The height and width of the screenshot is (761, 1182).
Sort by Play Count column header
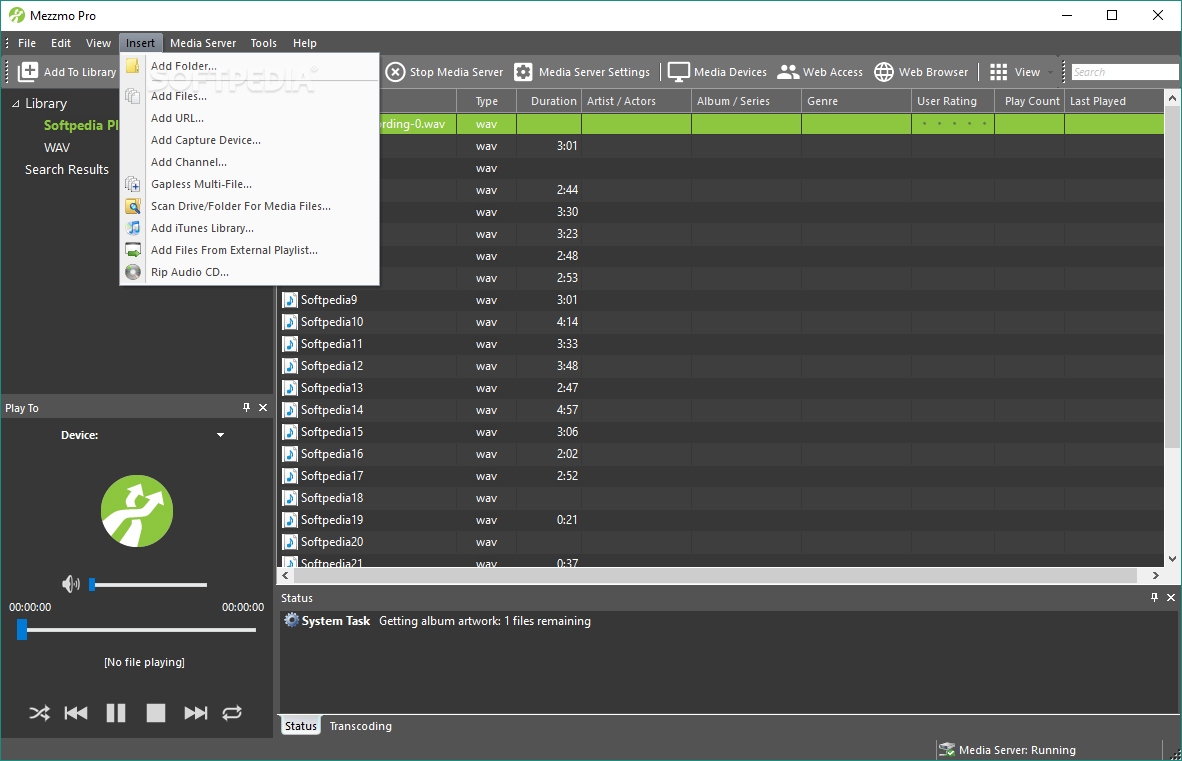pos(1030,101)
